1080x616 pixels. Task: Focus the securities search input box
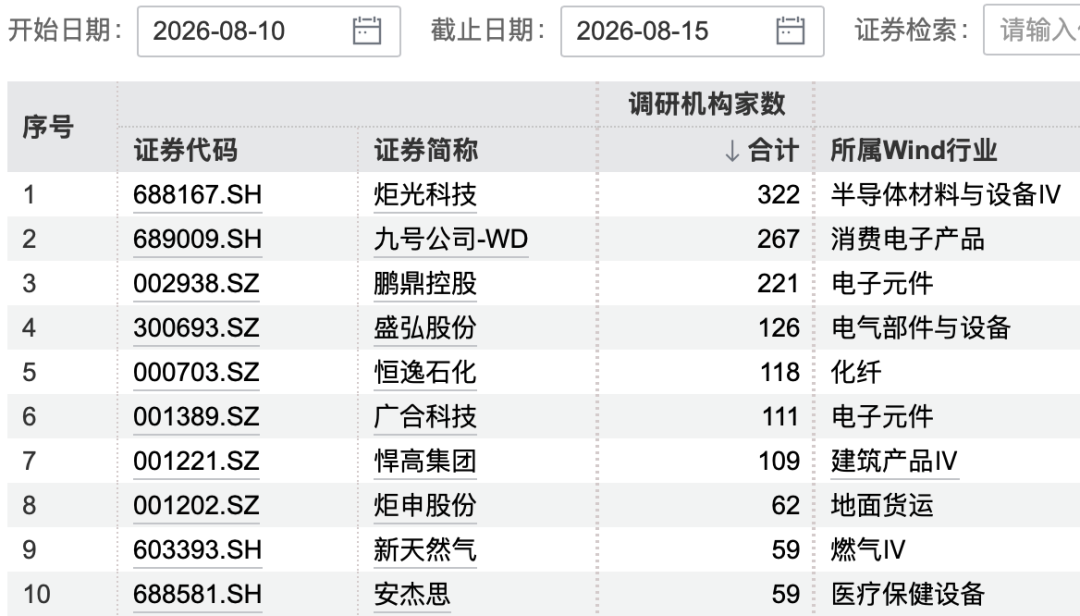(1032, 30)
